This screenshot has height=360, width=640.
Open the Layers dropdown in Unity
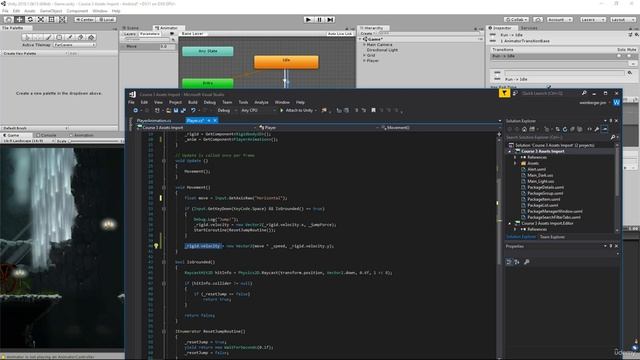[x=592, y=19]
